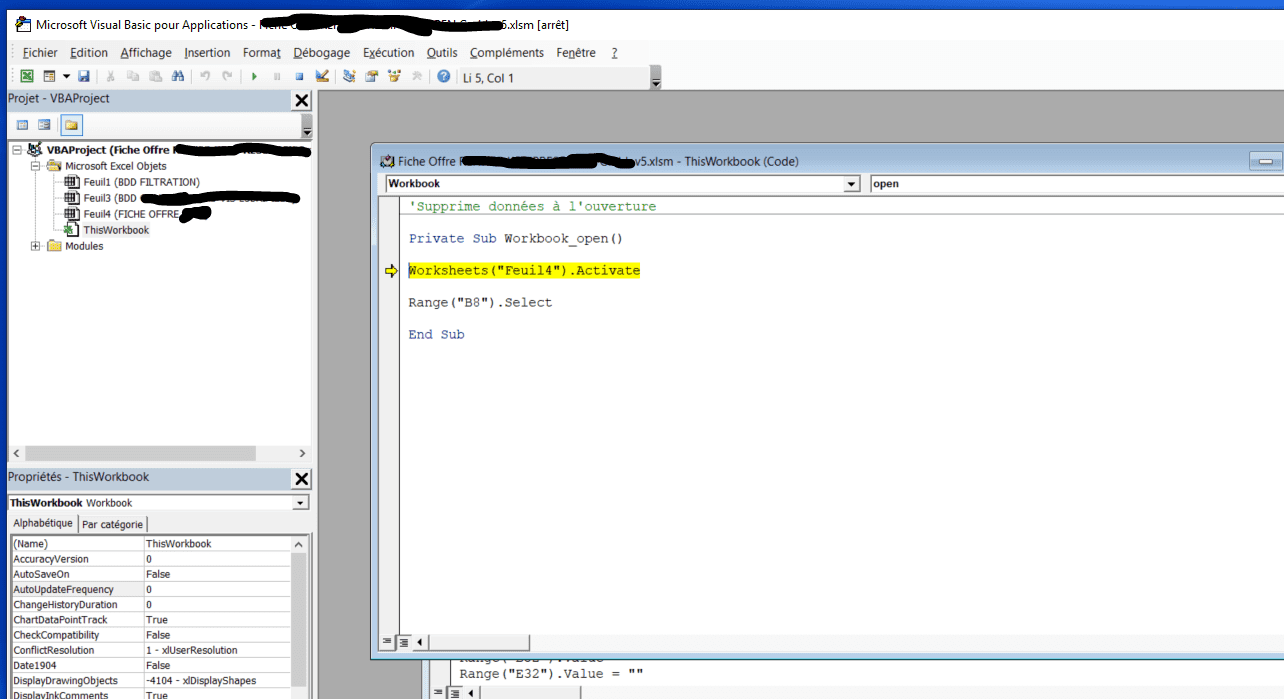Image resolution: width=1284 pixels, height=699 pixels.
Task: Minimize the ThisWorkbook (Code) window
Action: [1267, 161]
